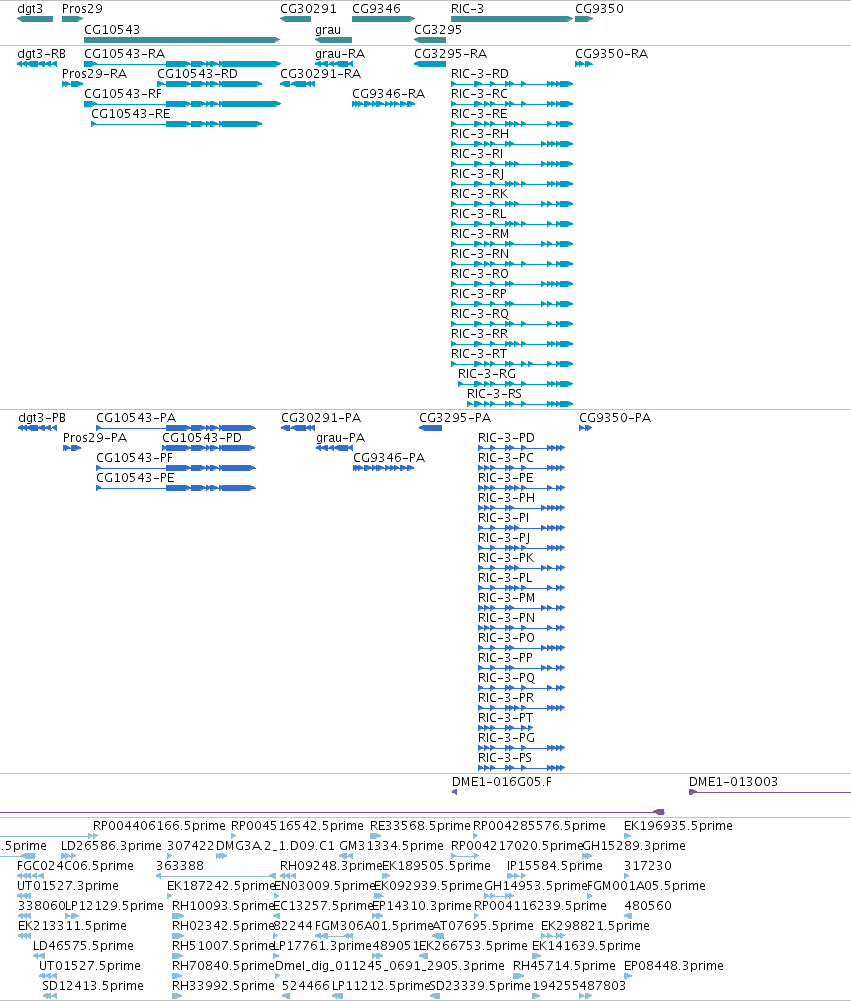Select EST feature 317230
Image resolution: width=851 pixels, height=1001 pixels.
pos(628,876)
